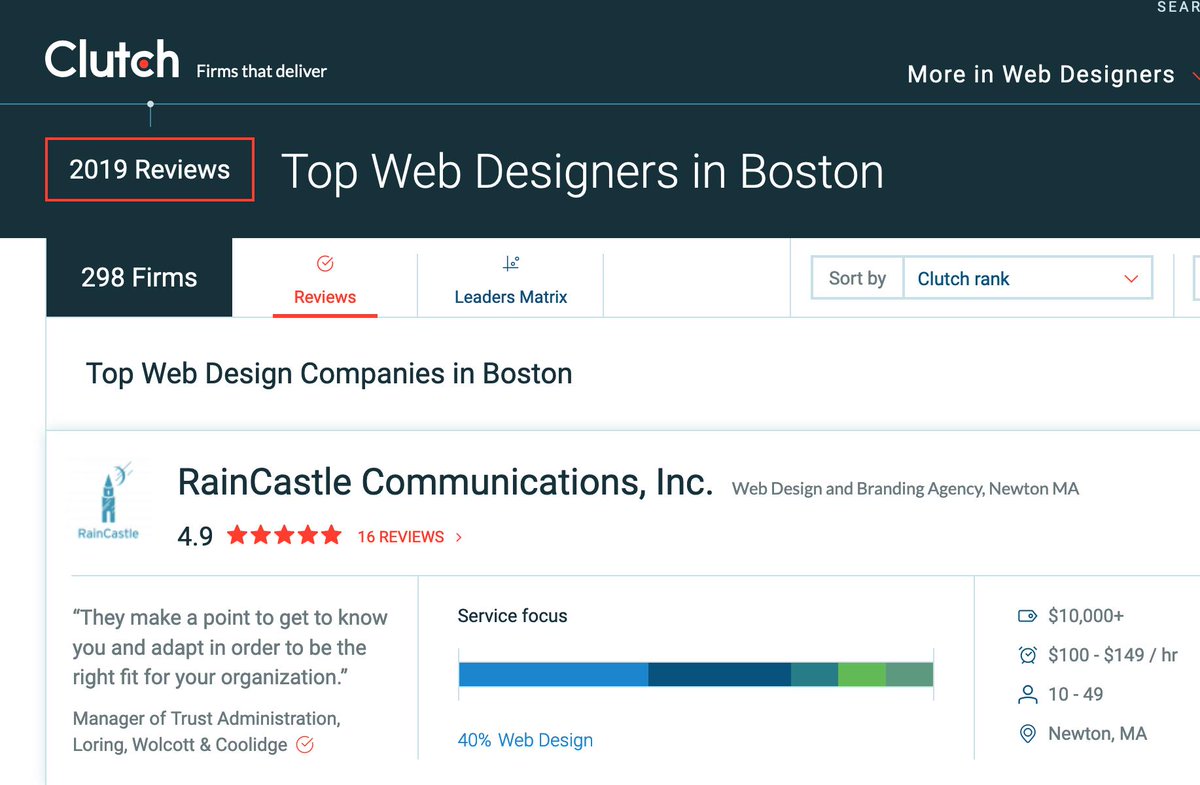Click the clock icon beside $100 - $149 / hr

click(x=1027, y=655)
